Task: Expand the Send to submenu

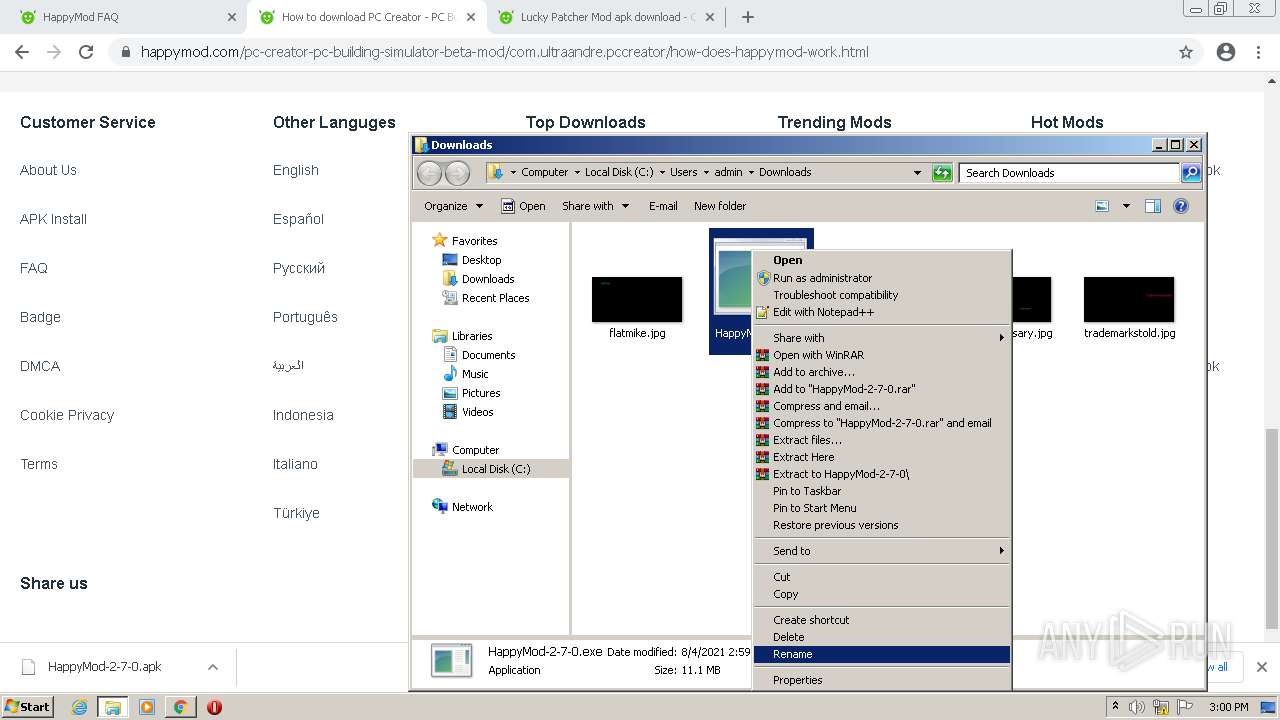Action: point(881,551)
